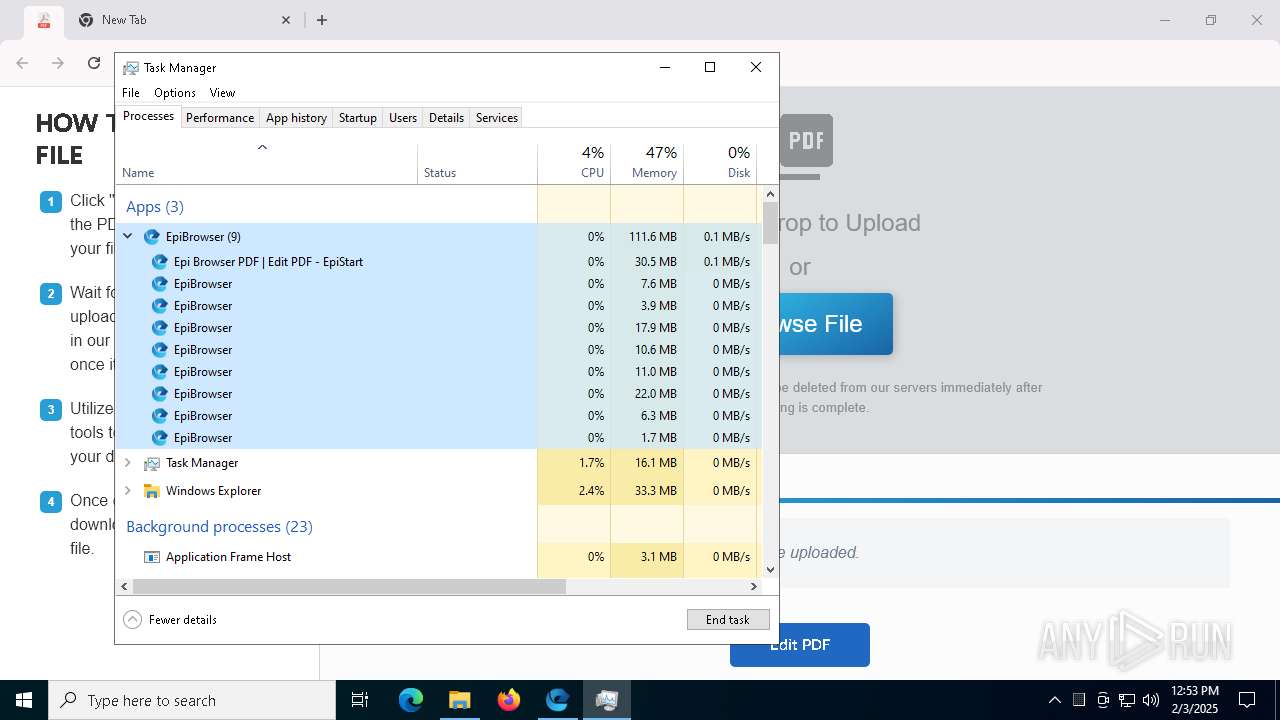
Task: Switch to the App history tab
Action: point(296,118)
